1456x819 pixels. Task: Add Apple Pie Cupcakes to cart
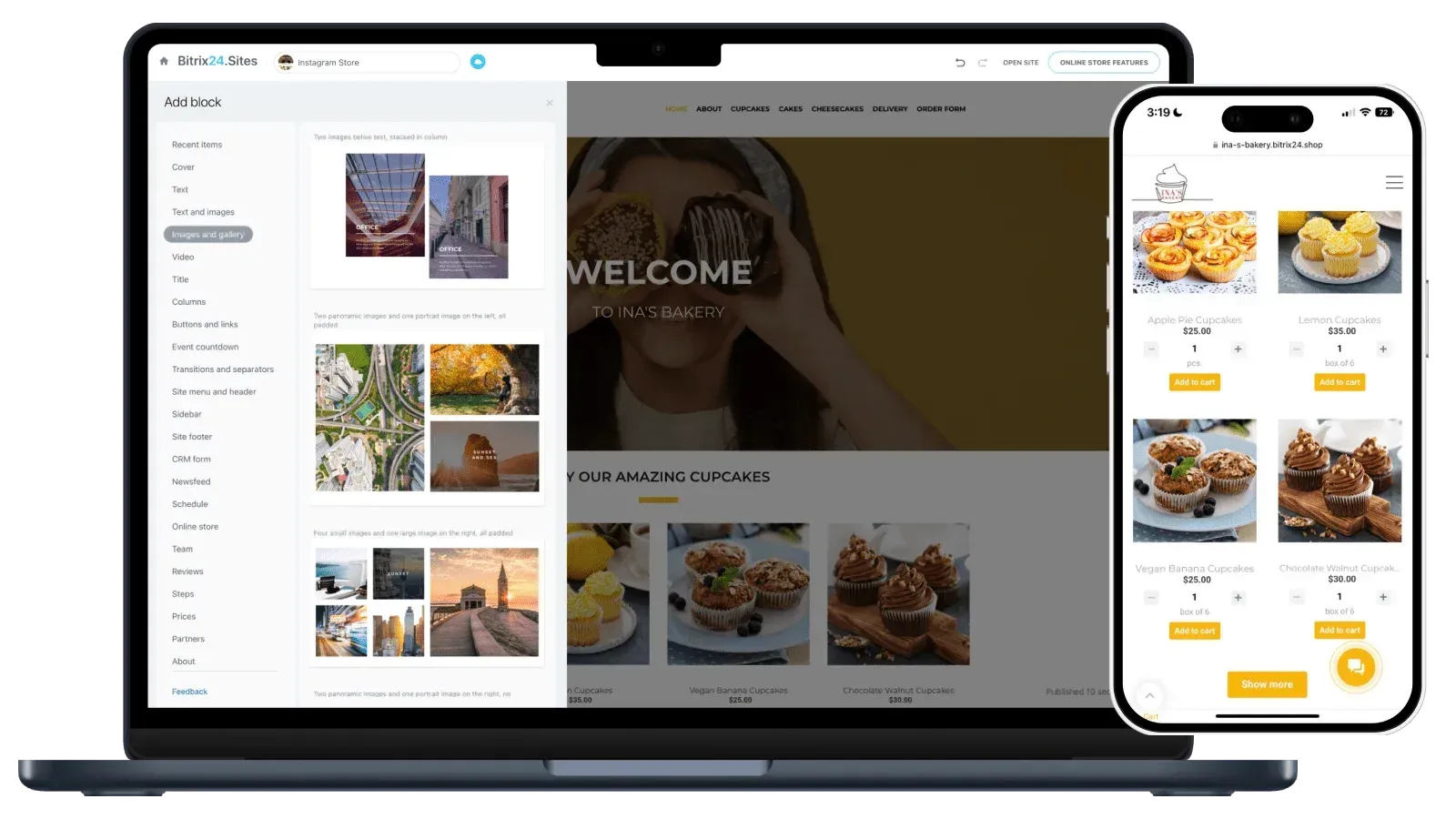pyautogui.click(x=1194, y=382)
